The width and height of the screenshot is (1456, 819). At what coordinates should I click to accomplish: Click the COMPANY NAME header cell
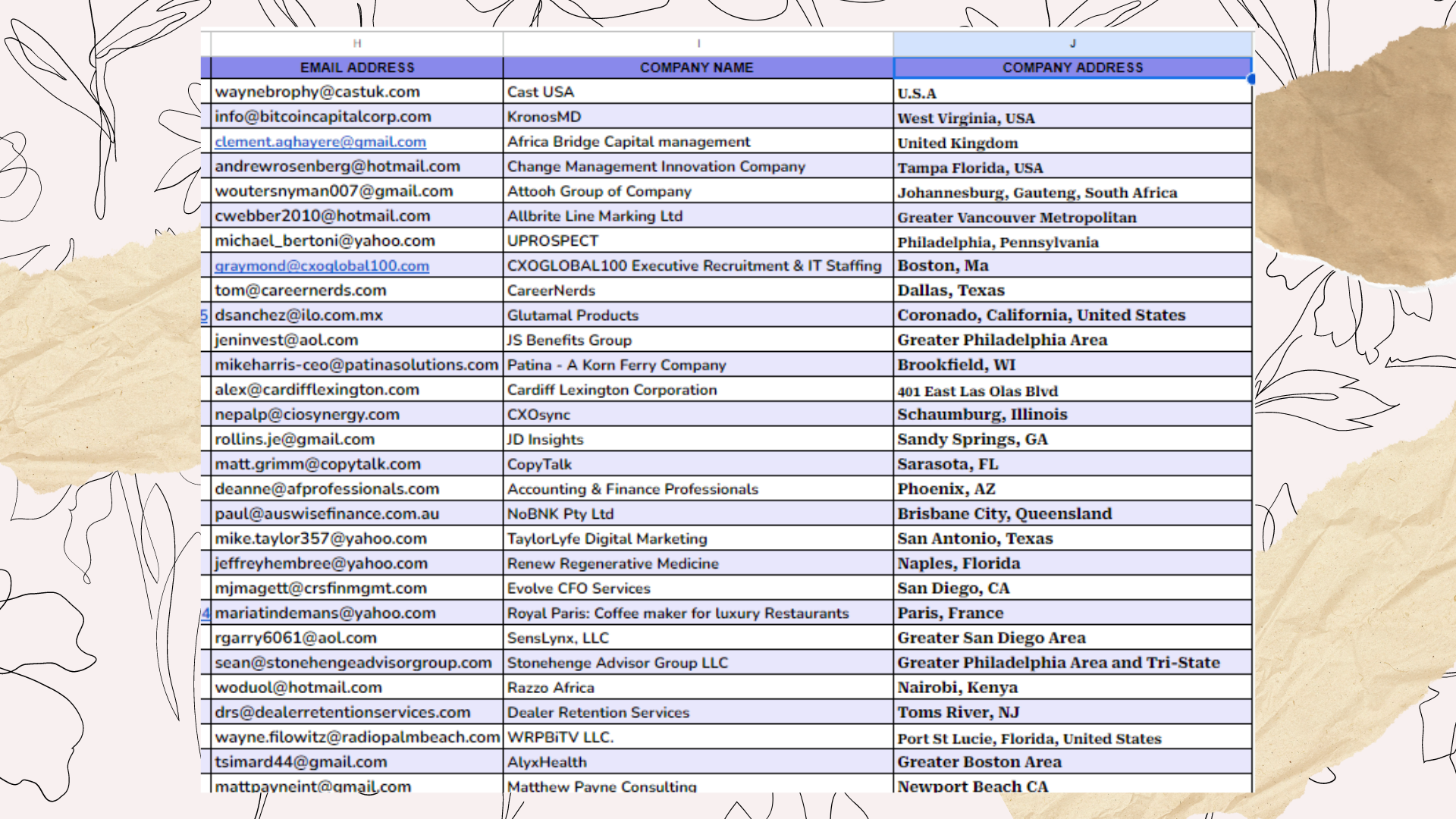click(697, 67)
